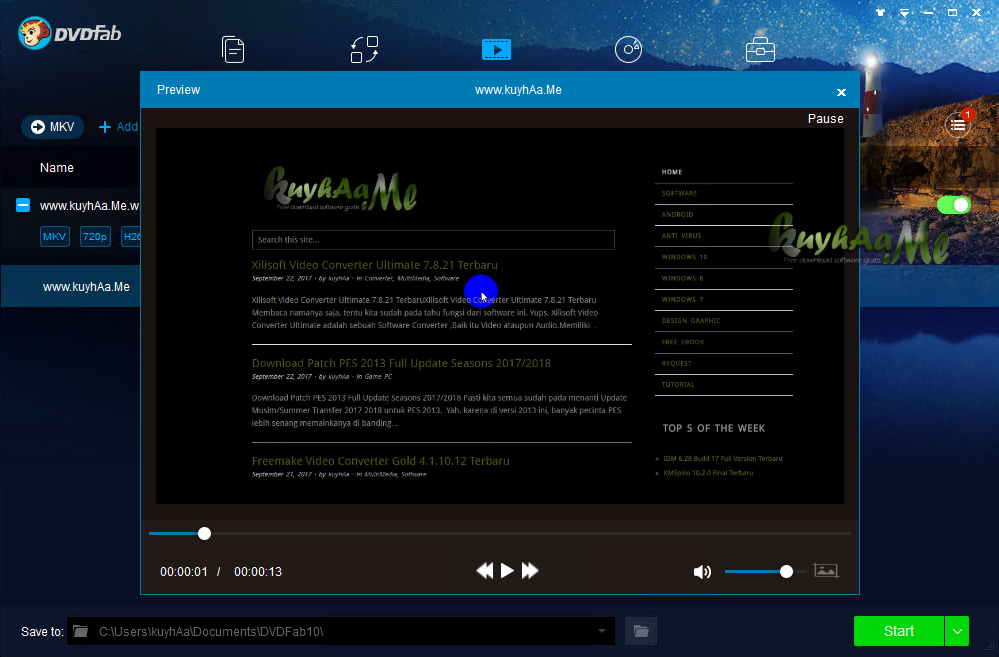Click the Add source button

[x=119, y=127]
